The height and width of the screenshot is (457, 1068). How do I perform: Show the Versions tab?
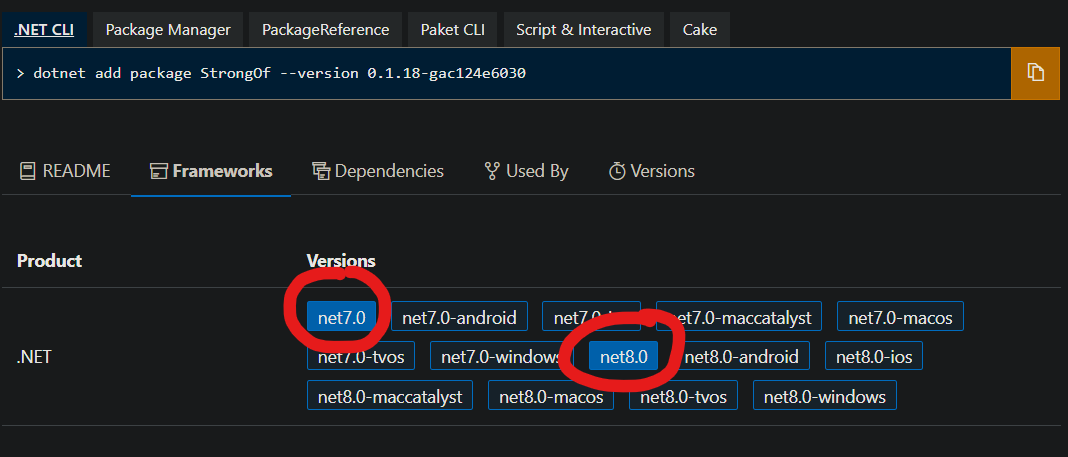coord(651,171)
